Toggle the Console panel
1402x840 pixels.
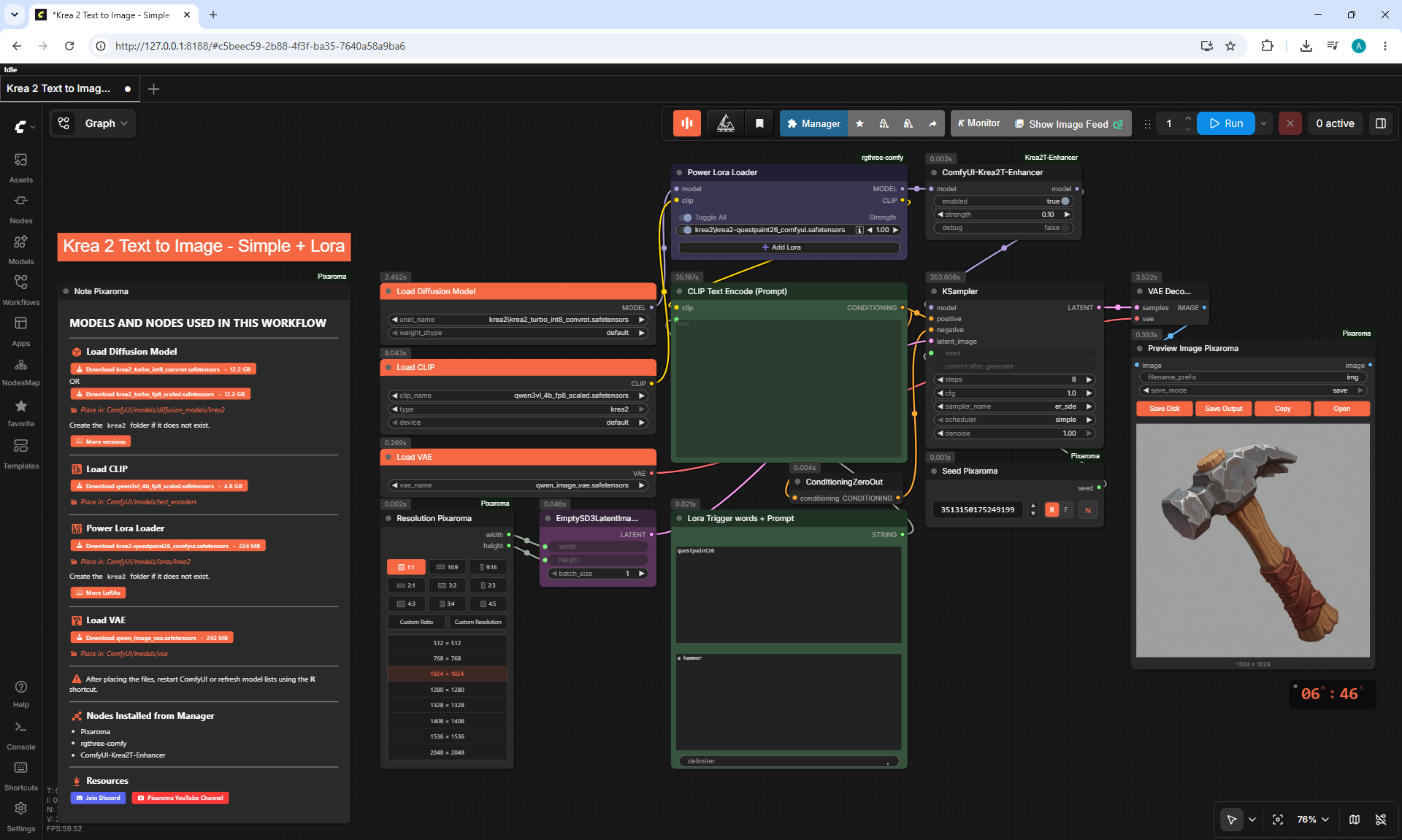click(20, 736)
